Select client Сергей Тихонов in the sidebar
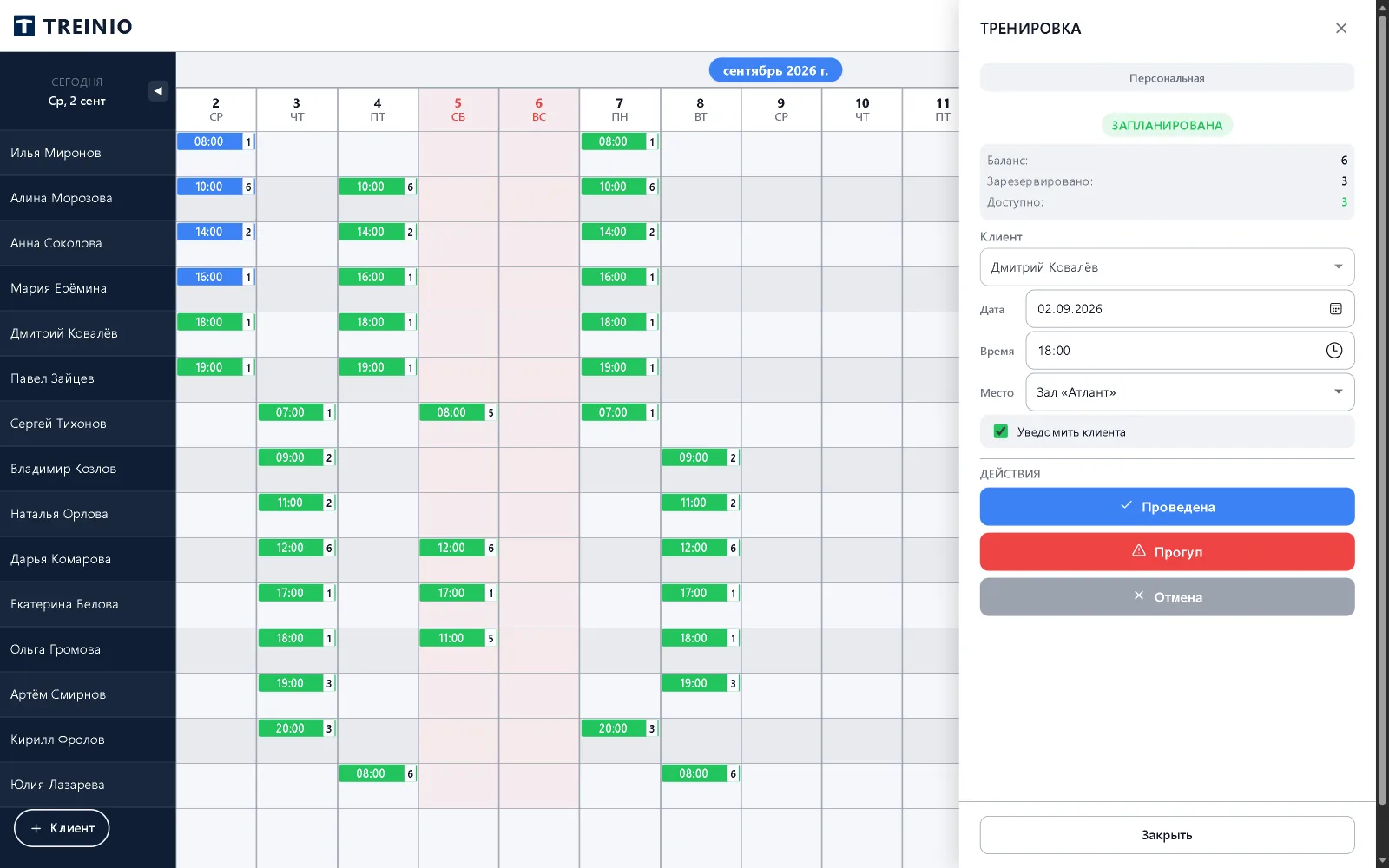 (x=88, y=424)
